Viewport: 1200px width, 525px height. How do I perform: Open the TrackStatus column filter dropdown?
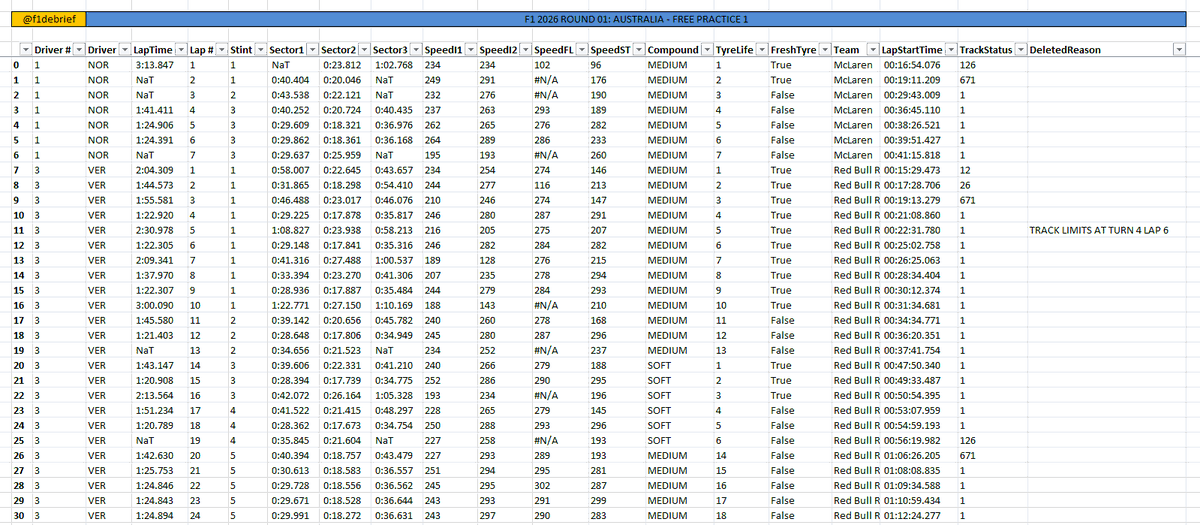pyautogui.click(x=1021, y=50)
